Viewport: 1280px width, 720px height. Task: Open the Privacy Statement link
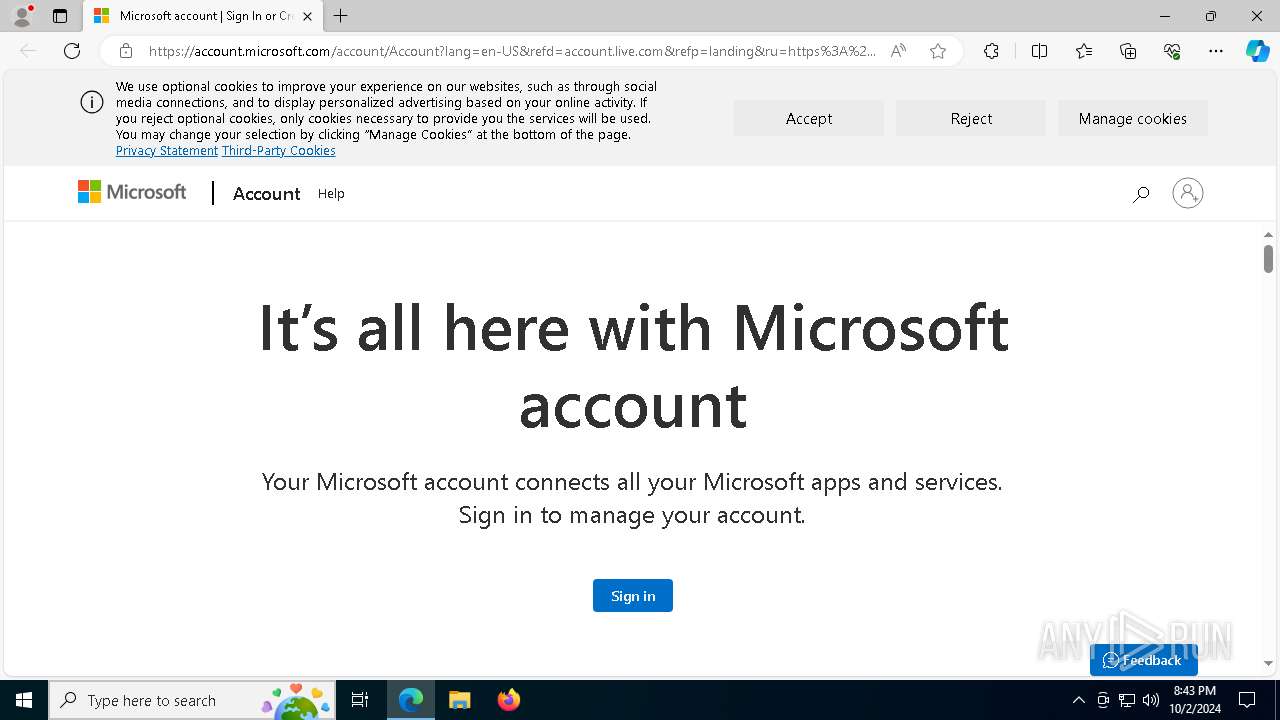click(x=167, y=151)
